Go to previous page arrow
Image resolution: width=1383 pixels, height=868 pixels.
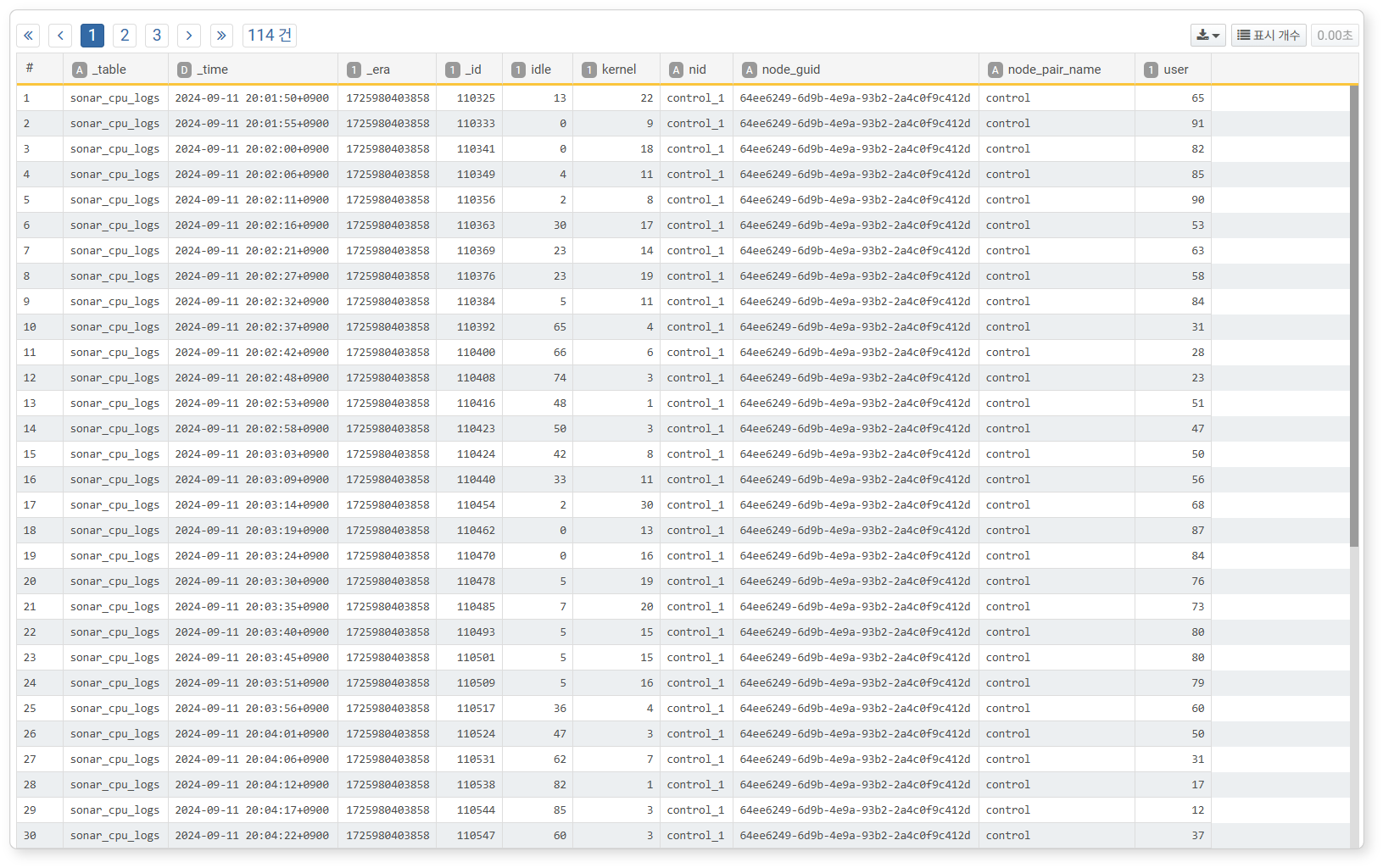click(x=60, y=35)
